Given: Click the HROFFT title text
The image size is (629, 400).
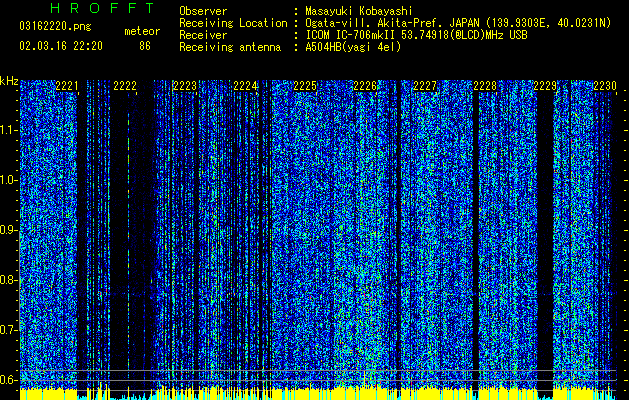Looking at the screenshot, I should pos(103,8).
